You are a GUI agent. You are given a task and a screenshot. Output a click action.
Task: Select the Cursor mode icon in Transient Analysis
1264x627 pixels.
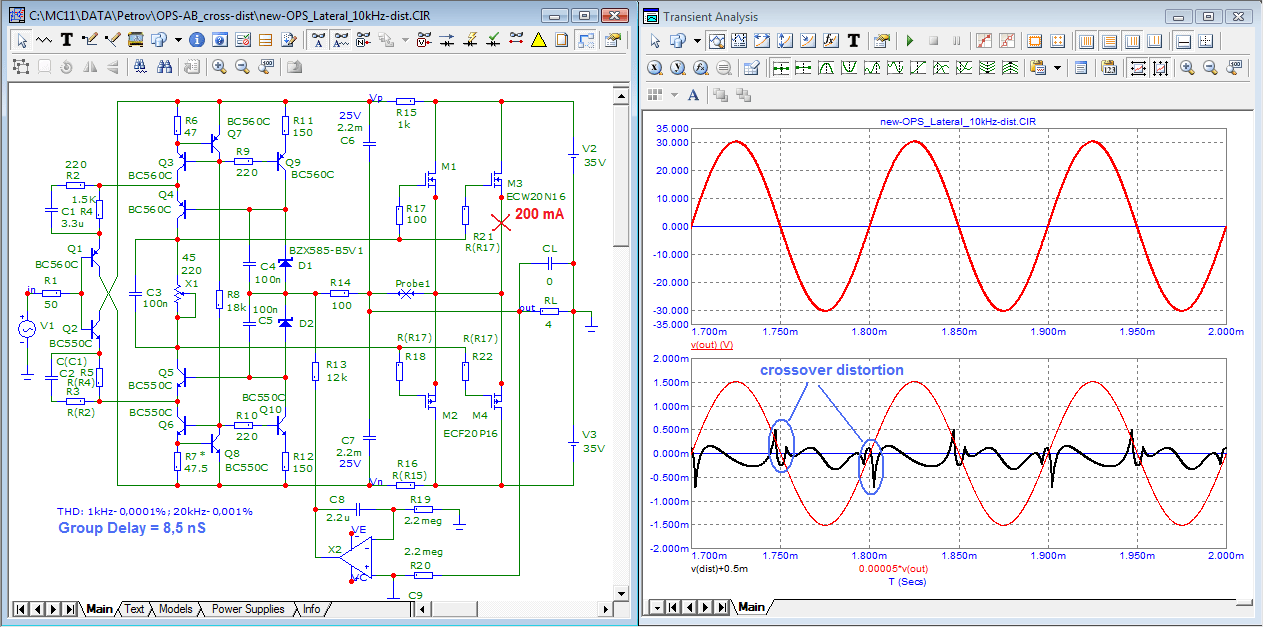point(739,41)
